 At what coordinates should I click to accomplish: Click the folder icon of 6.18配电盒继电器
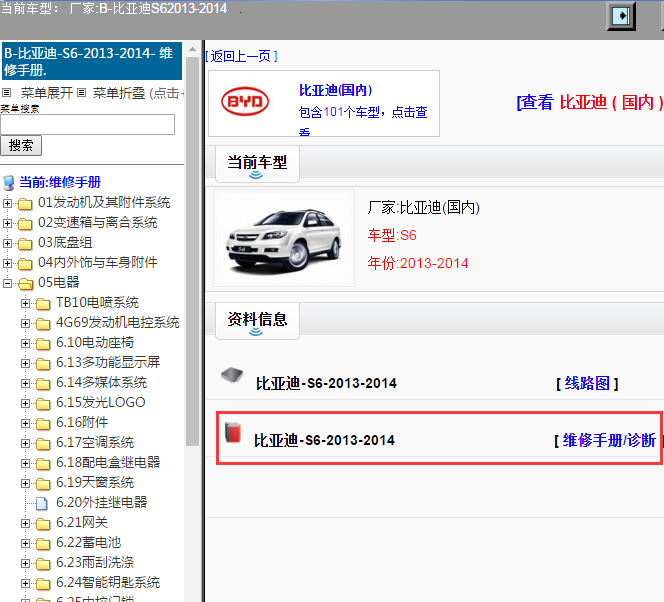pos(43,463)
